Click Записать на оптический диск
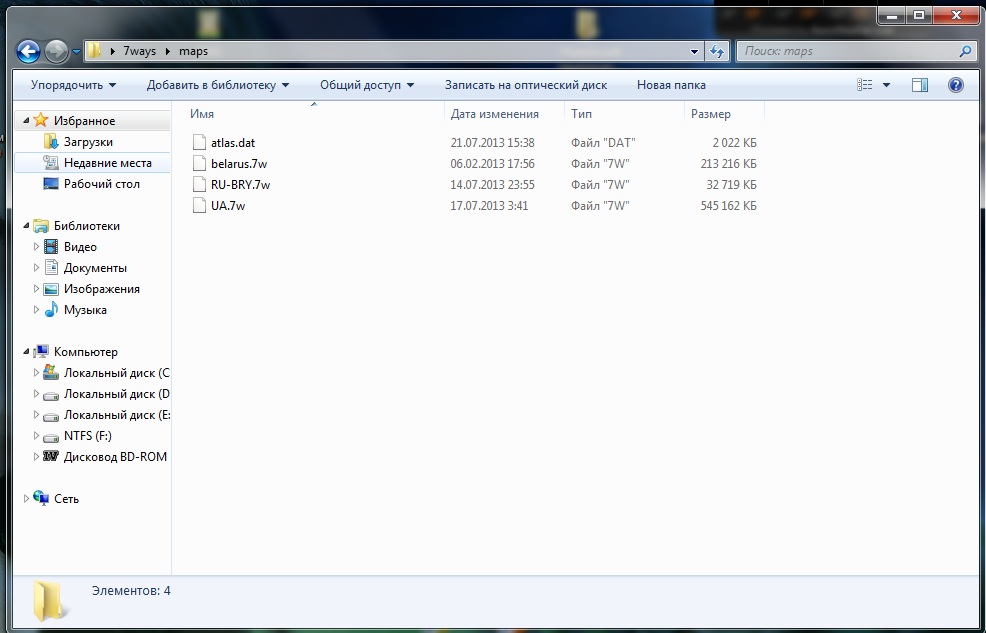 click(x=525, y=85)
